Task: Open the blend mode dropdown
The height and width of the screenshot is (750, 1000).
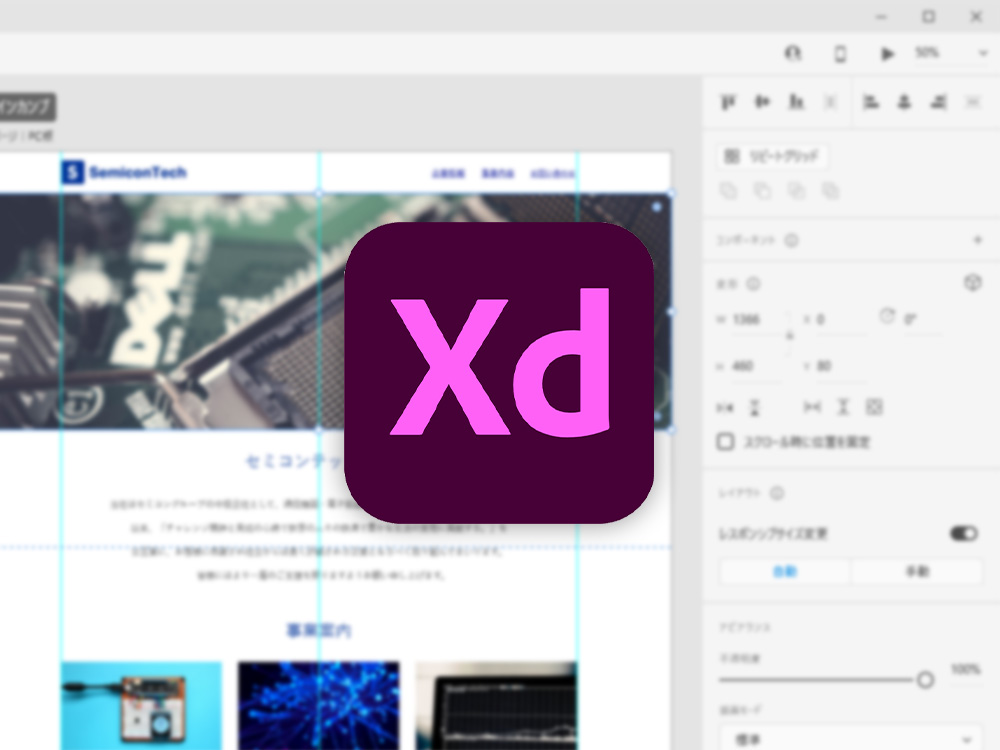Action: pyautogui.click(x=851, y=739)
